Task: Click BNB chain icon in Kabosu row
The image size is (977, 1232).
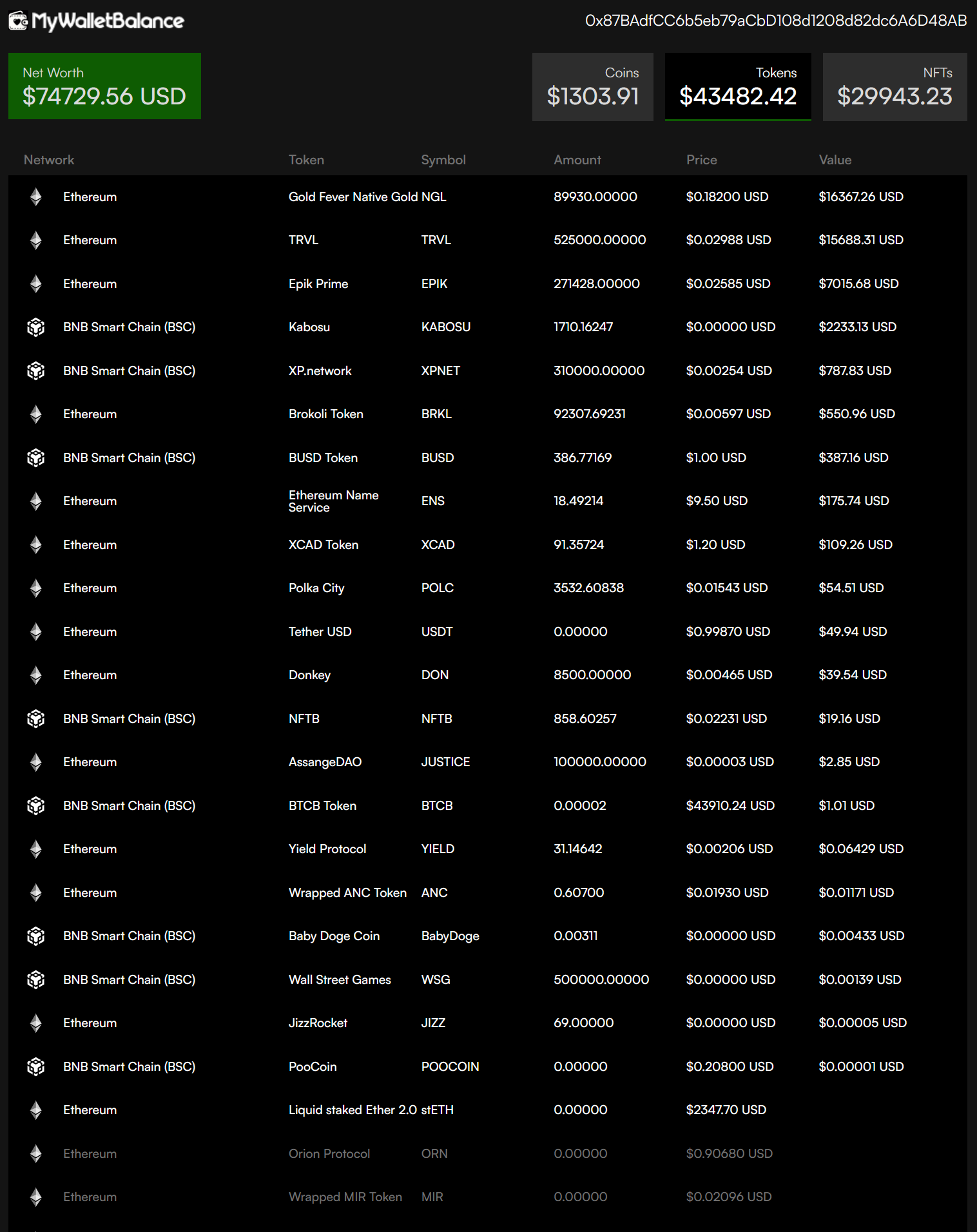Action: click(x=36, y=327)
